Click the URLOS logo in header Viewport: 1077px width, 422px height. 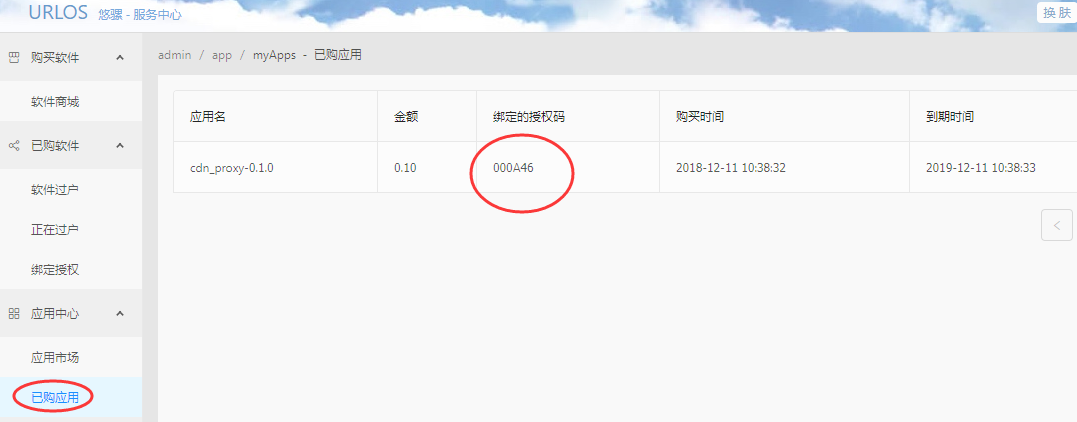(x=60, y=13)
